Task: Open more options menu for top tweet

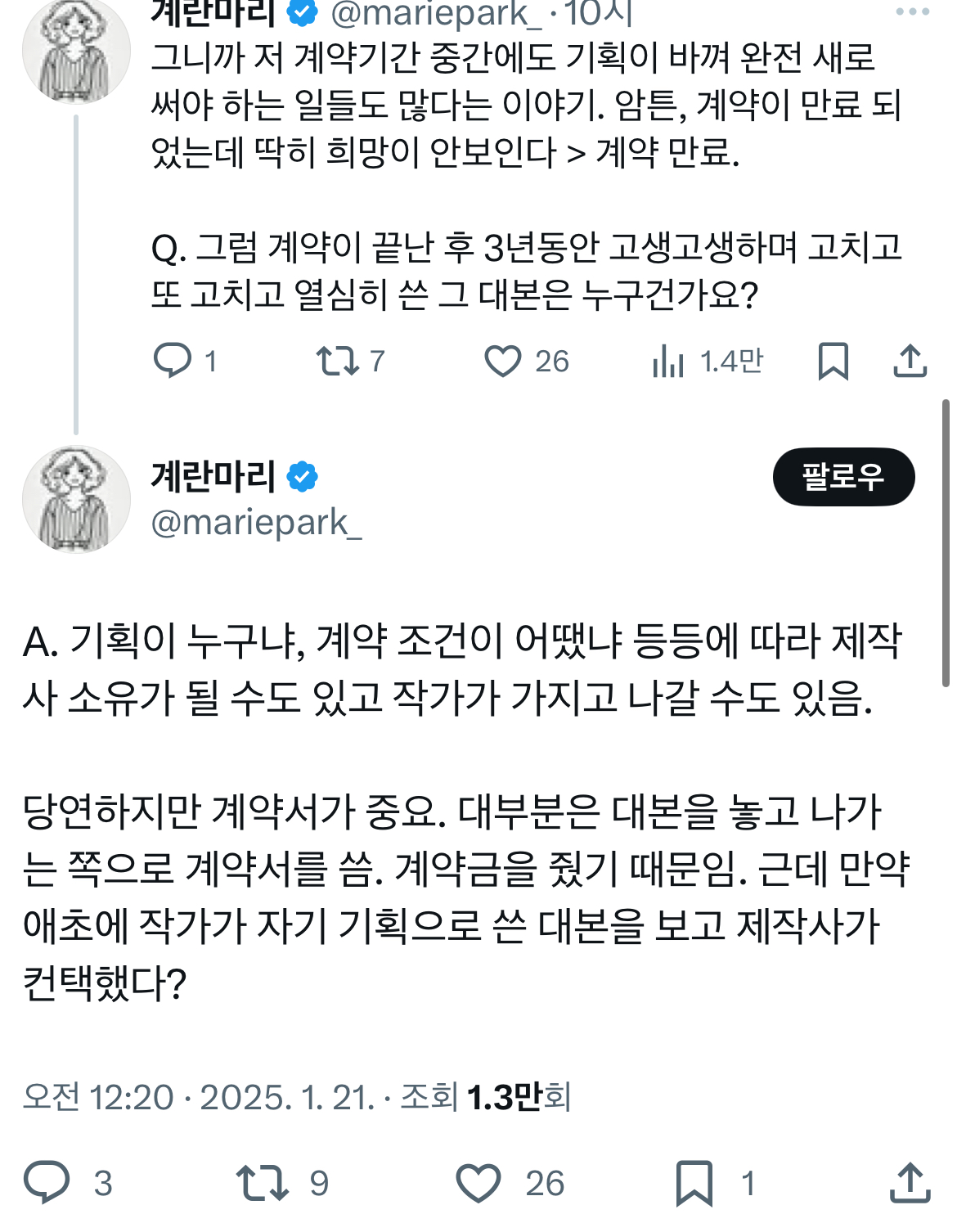Action: tap(912, 11)
